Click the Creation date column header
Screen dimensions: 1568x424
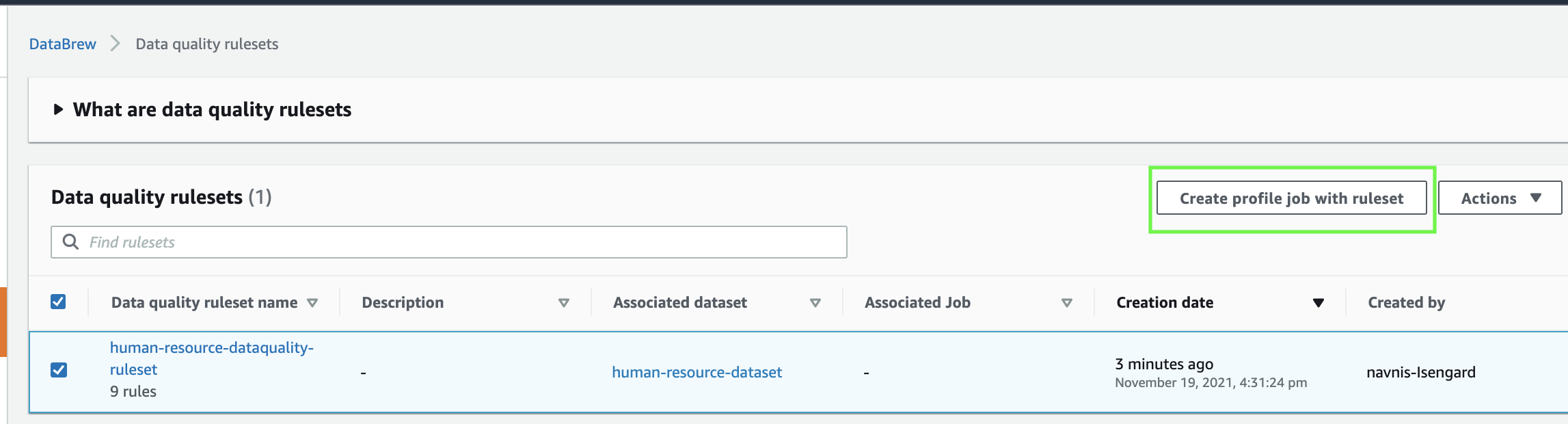[1165, 302]
